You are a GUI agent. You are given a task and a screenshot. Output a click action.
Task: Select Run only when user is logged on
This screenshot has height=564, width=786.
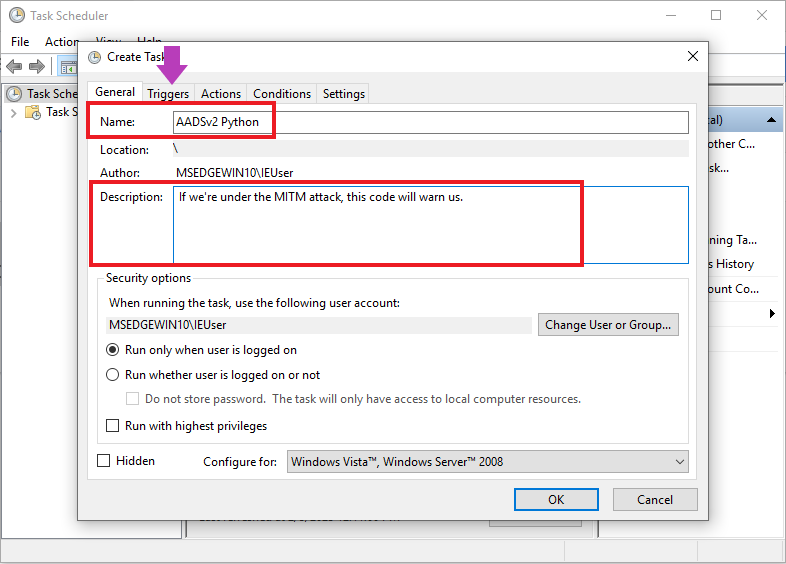click(113, 350)
